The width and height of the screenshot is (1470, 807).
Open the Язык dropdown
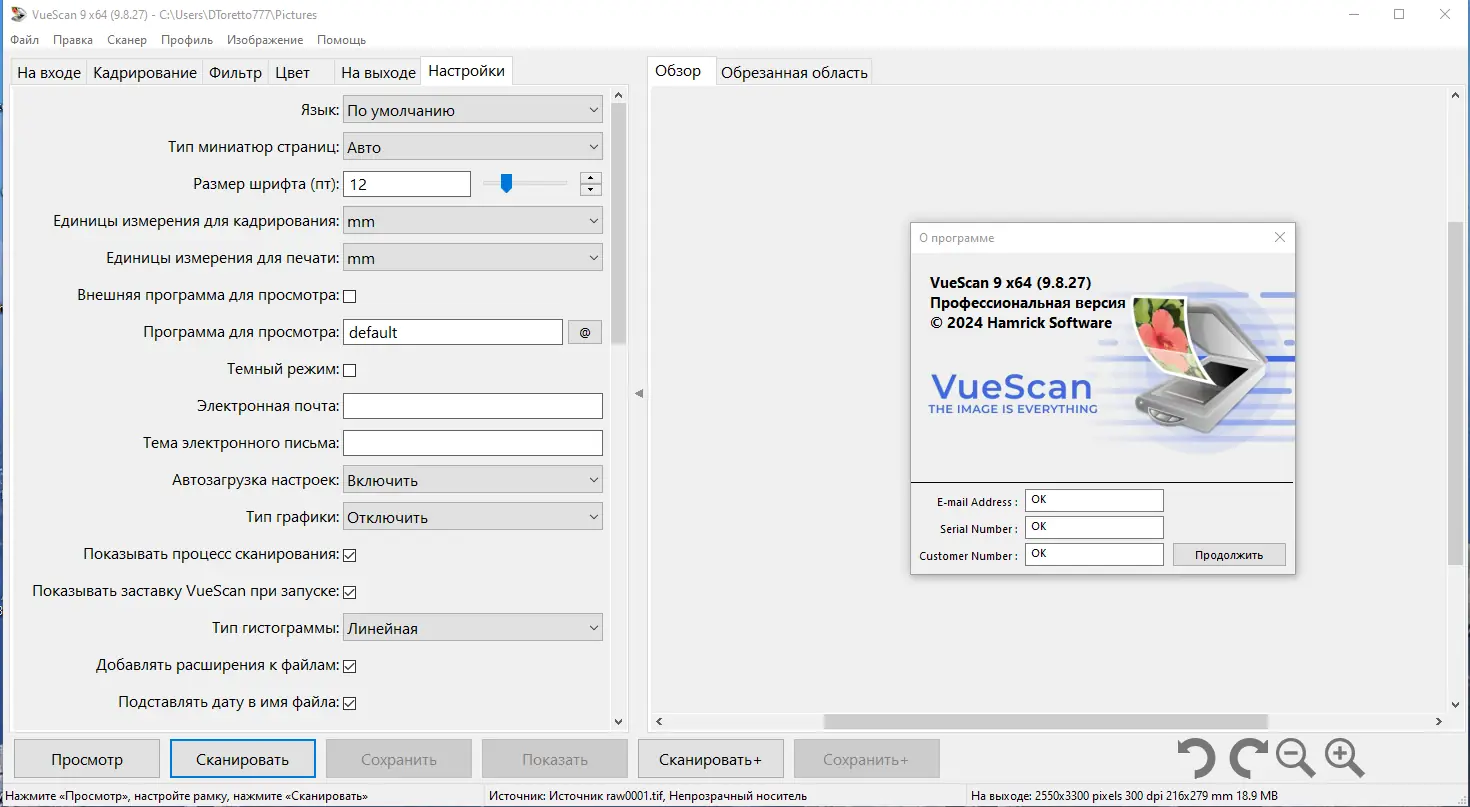[x=472, y=109]
